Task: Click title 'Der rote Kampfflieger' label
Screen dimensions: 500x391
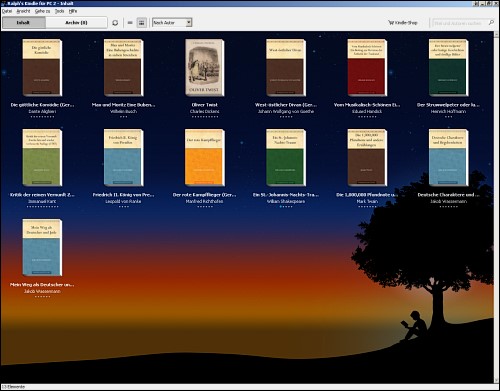Action: (205, 195)
